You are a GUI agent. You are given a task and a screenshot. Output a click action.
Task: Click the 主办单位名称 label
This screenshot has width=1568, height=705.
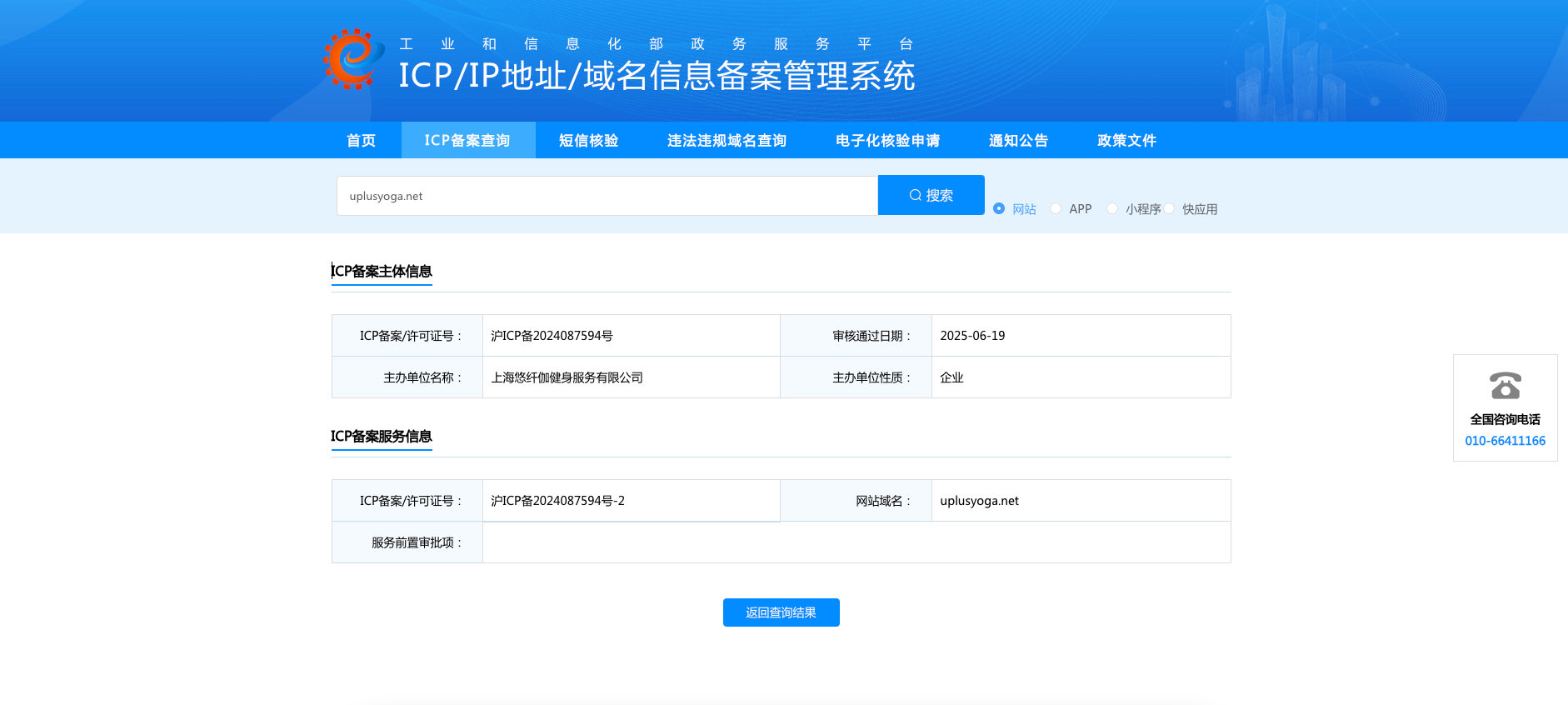click(422, 377)
